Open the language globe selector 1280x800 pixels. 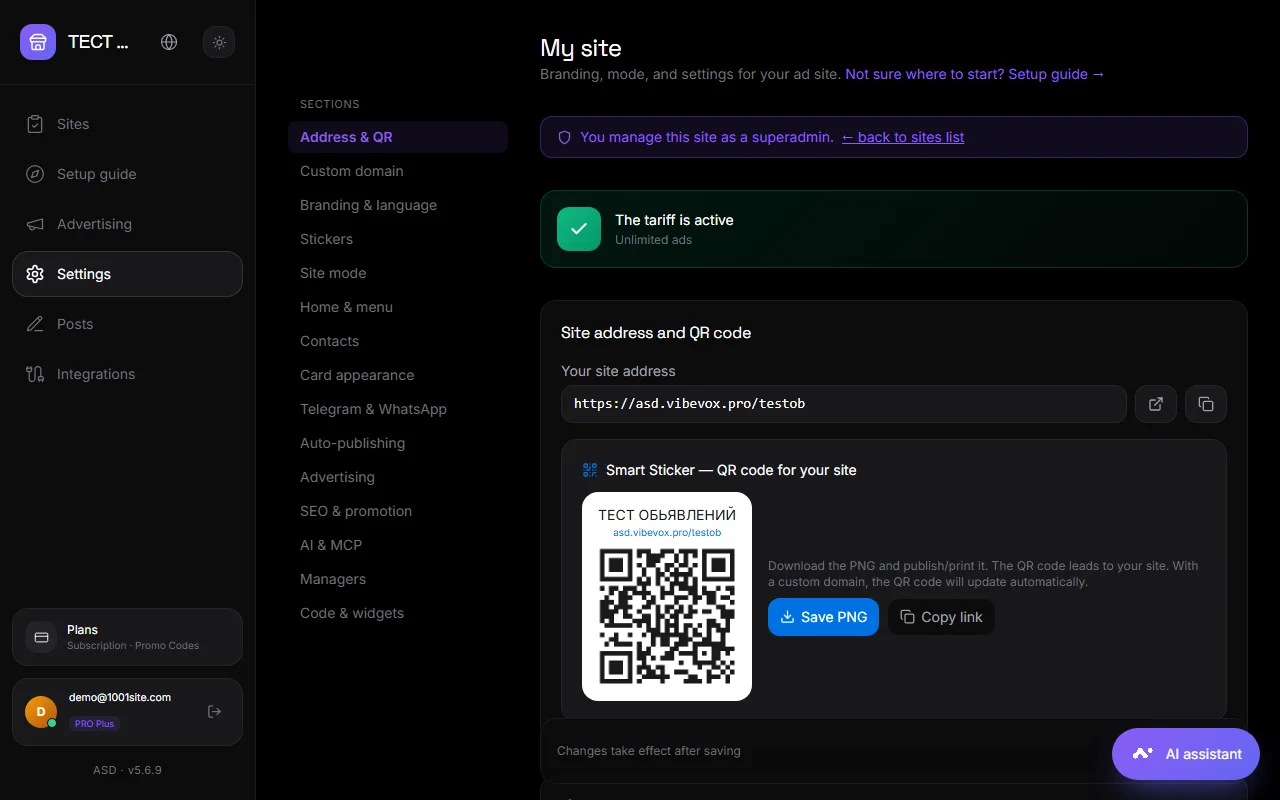click(169, 42)
